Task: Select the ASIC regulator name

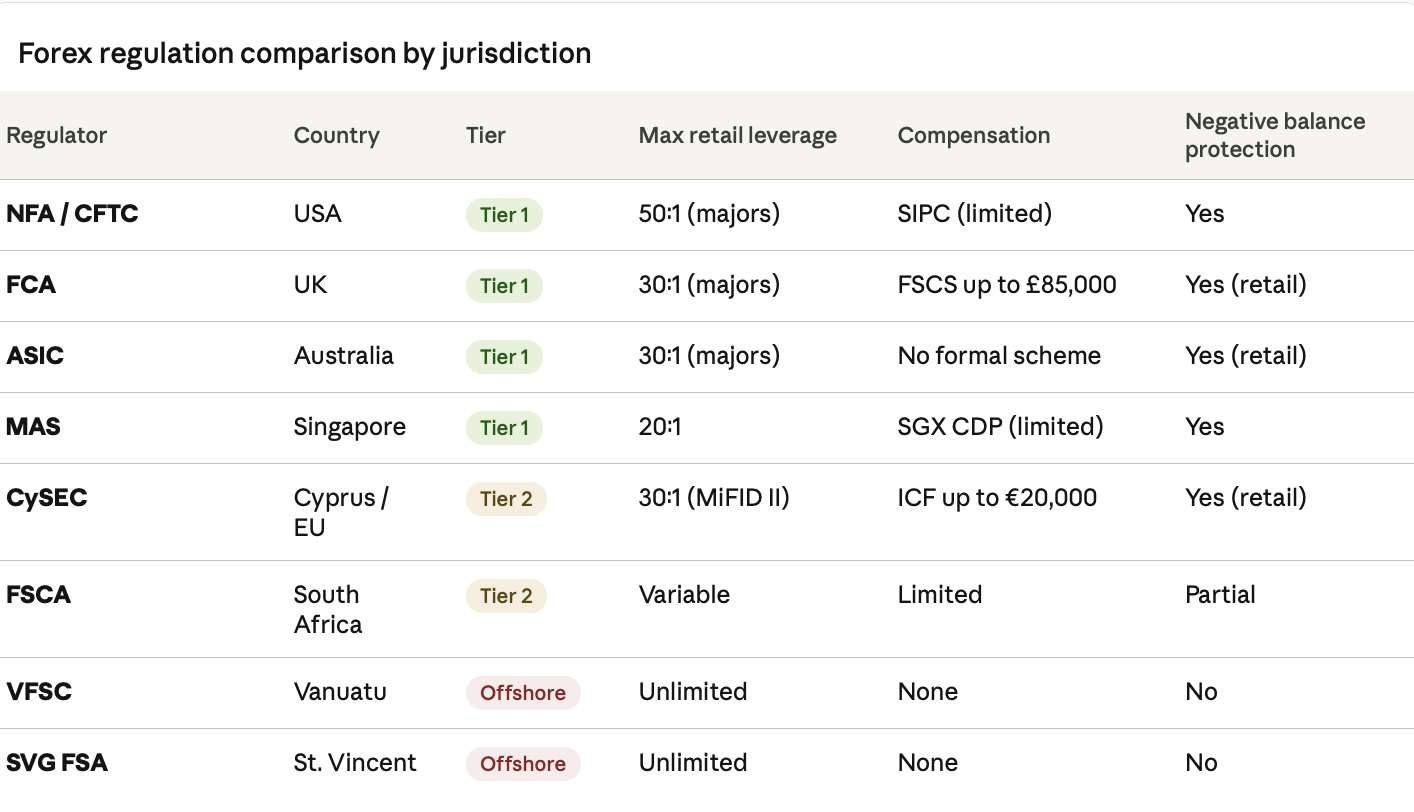Action: coord(35,356)
